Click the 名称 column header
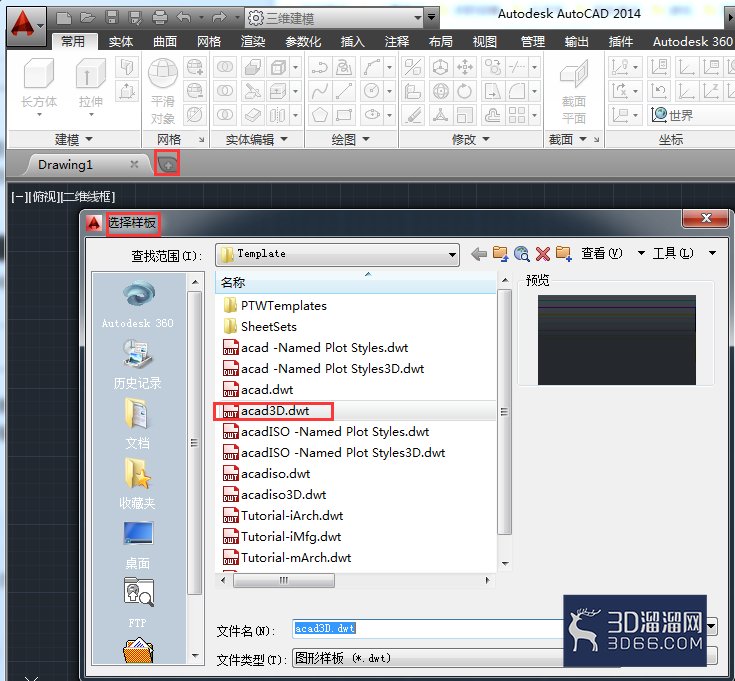Screen dimensions: 735x681 point(355,282)
